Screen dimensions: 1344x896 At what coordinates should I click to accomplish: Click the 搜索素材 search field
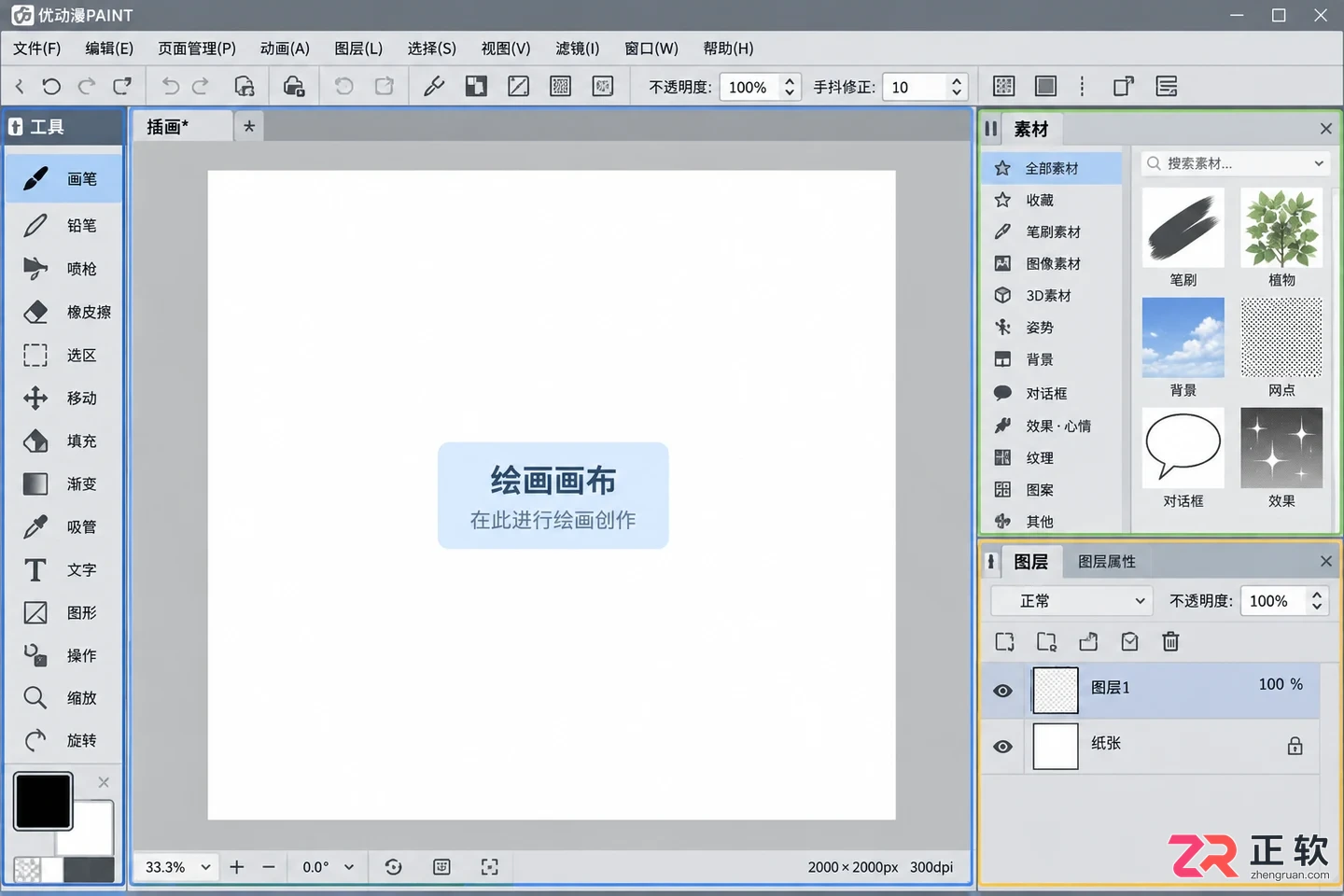coord(1234,163)
